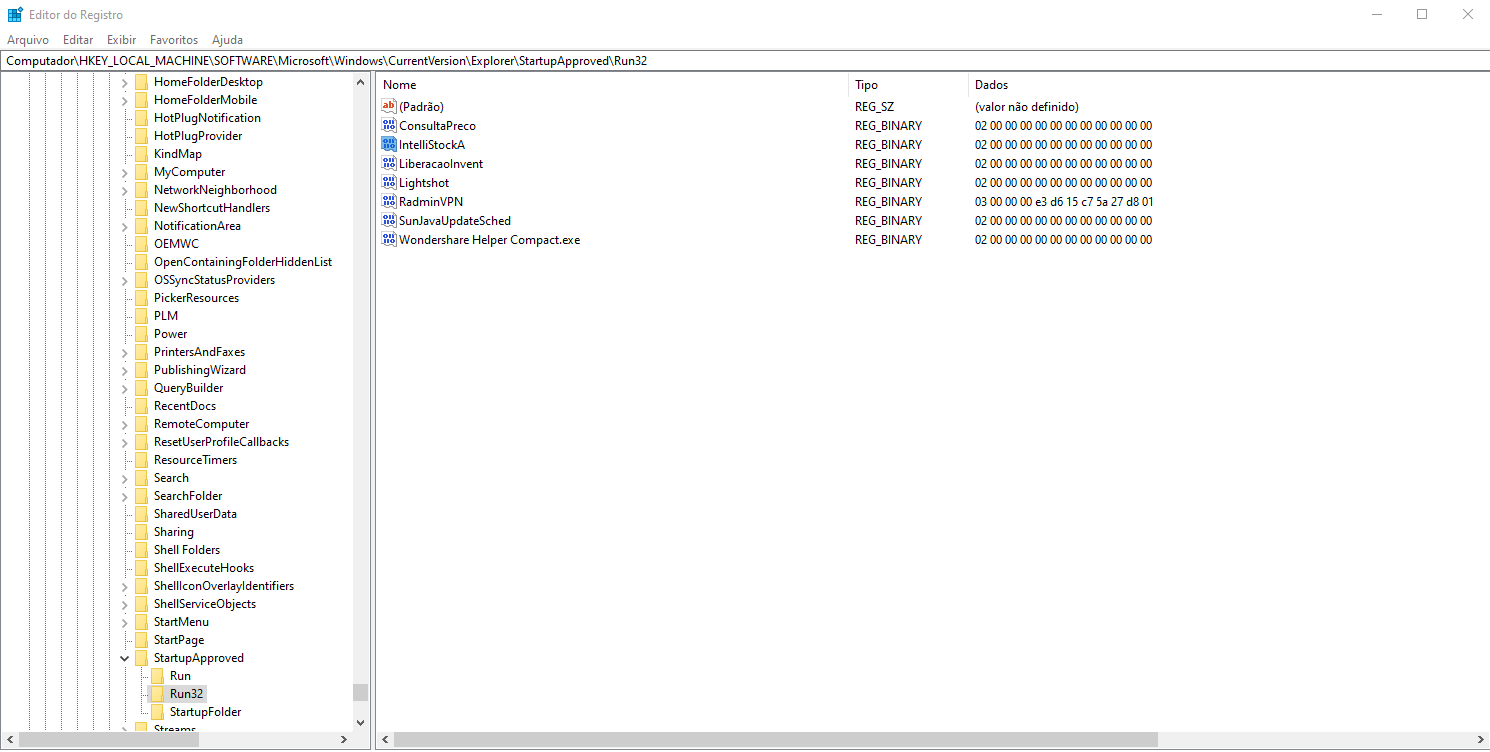Image resolution: width=1490 pixels, height=752 pixels.
Task: Open the Favoritos menu
Action: pos(174,40)
